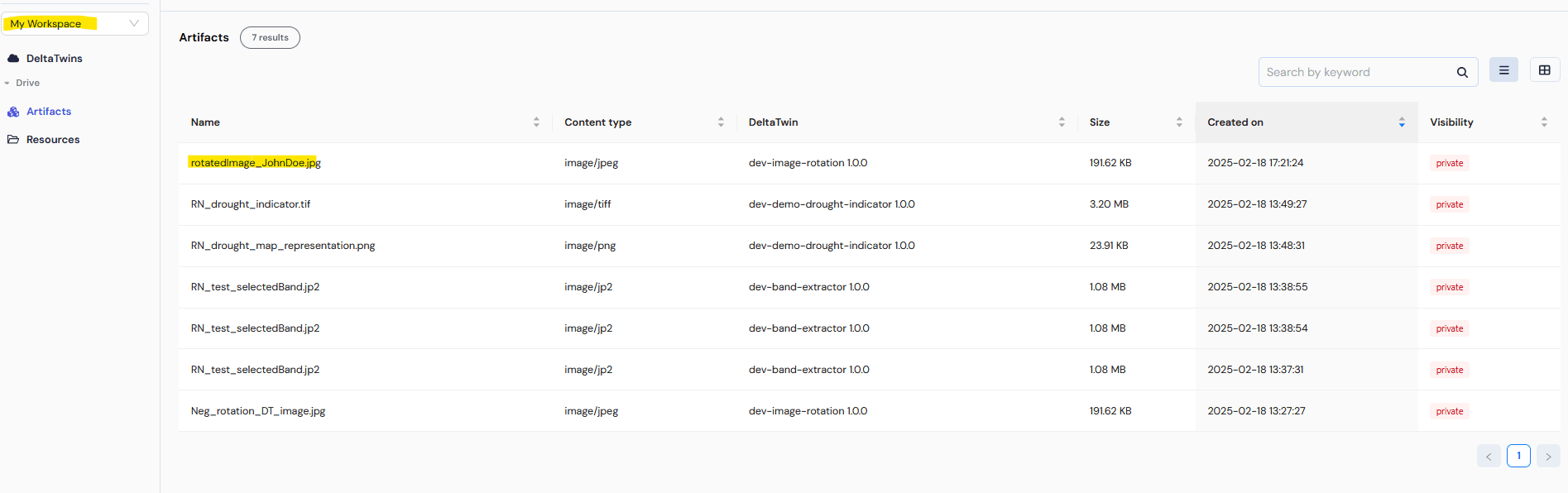Switch to list view layout

click(1503, 70)
